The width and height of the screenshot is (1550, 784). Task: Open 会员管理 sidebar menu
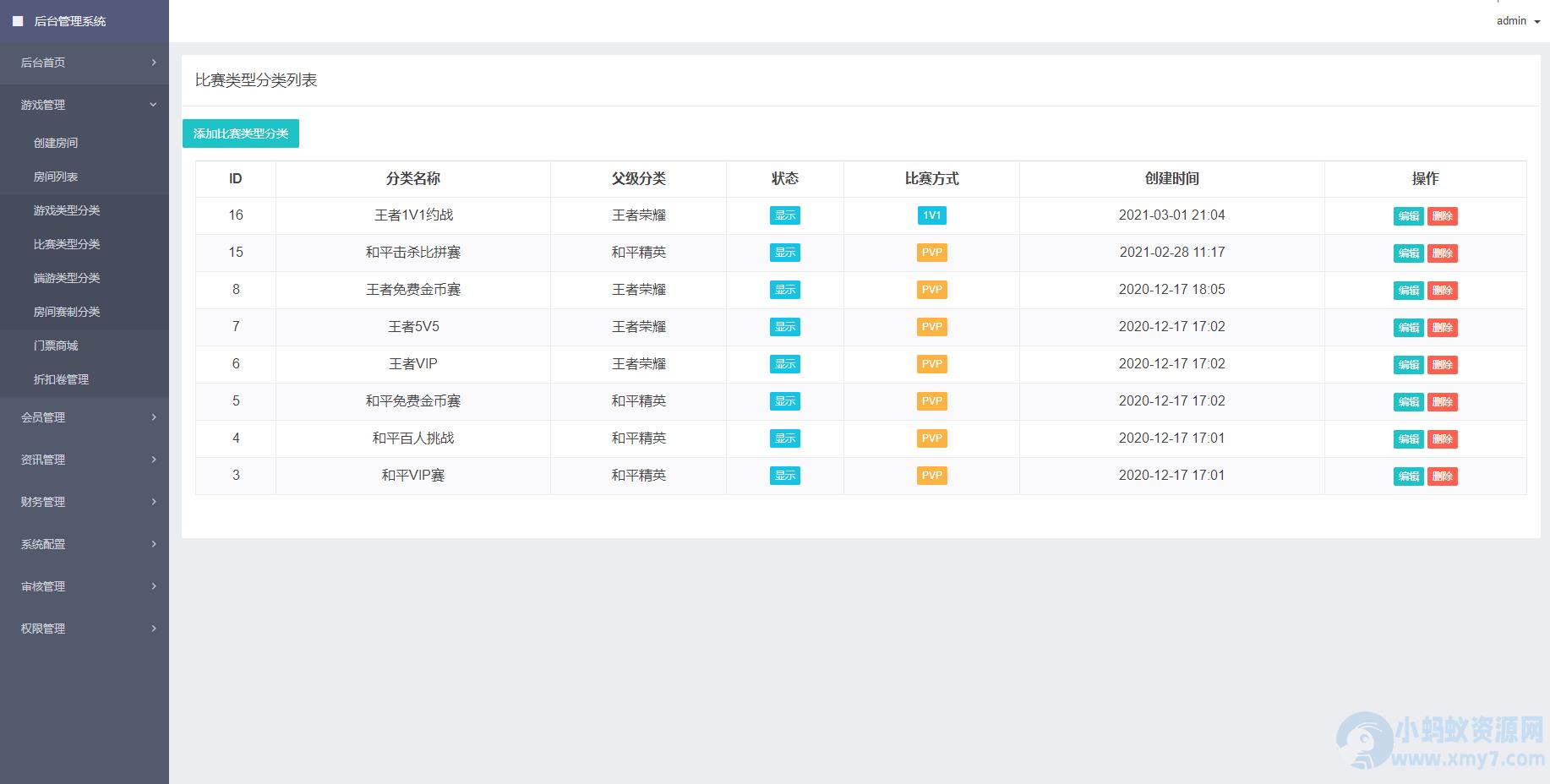click(85, 417)
